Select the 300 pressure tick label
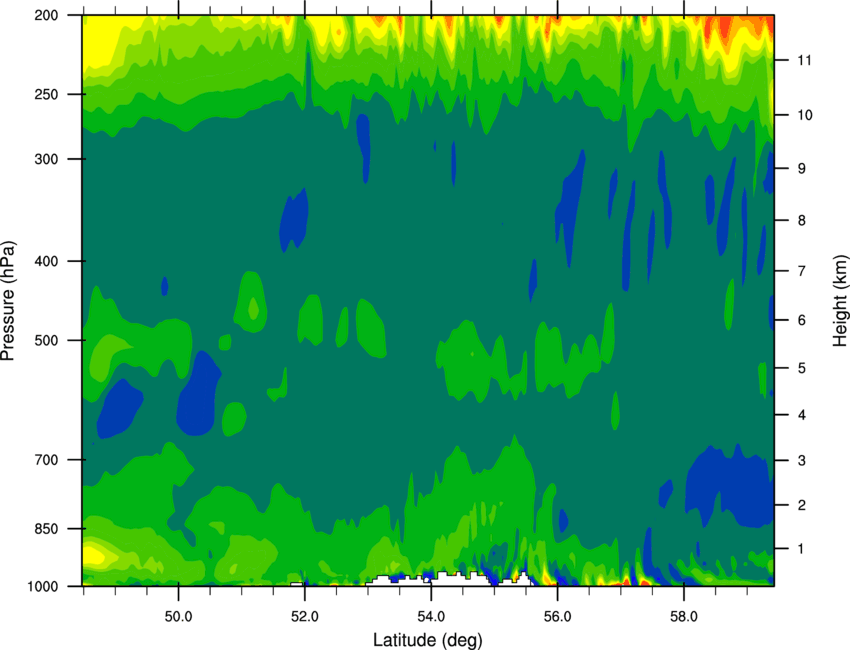Viewport: 850px width, 650px height. (46, 159)
